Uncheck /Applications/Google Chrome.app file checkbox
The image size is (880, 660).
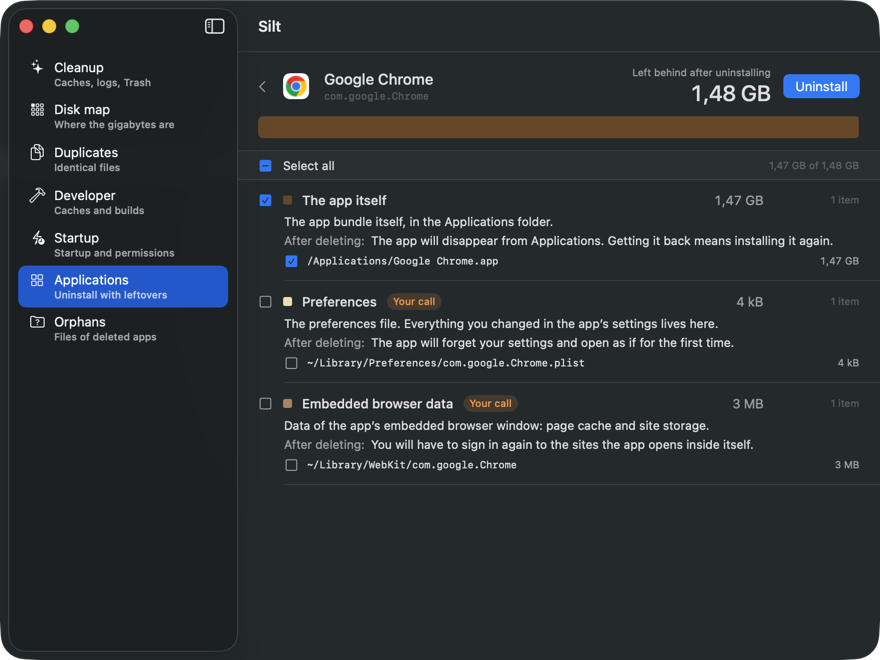[x=291, y=261]
